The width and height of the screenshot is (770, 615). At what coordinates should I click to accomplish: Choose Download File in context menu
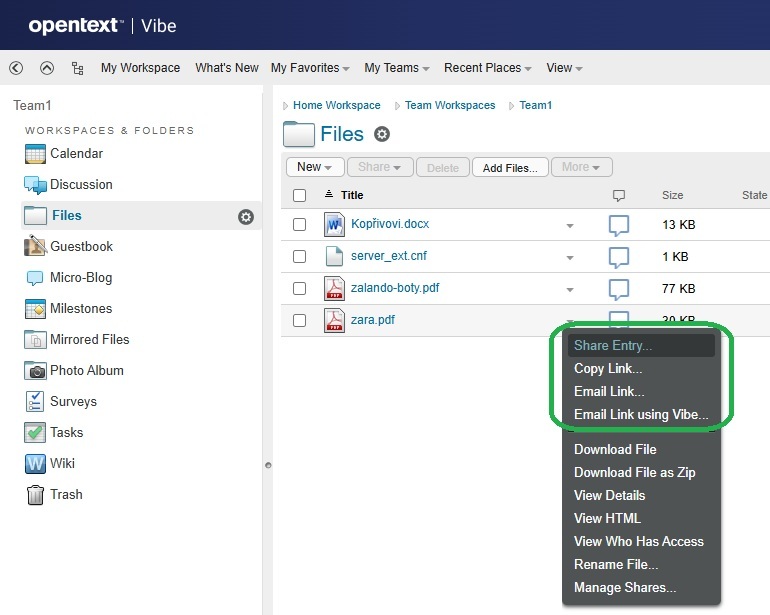[x=641, y=449]
